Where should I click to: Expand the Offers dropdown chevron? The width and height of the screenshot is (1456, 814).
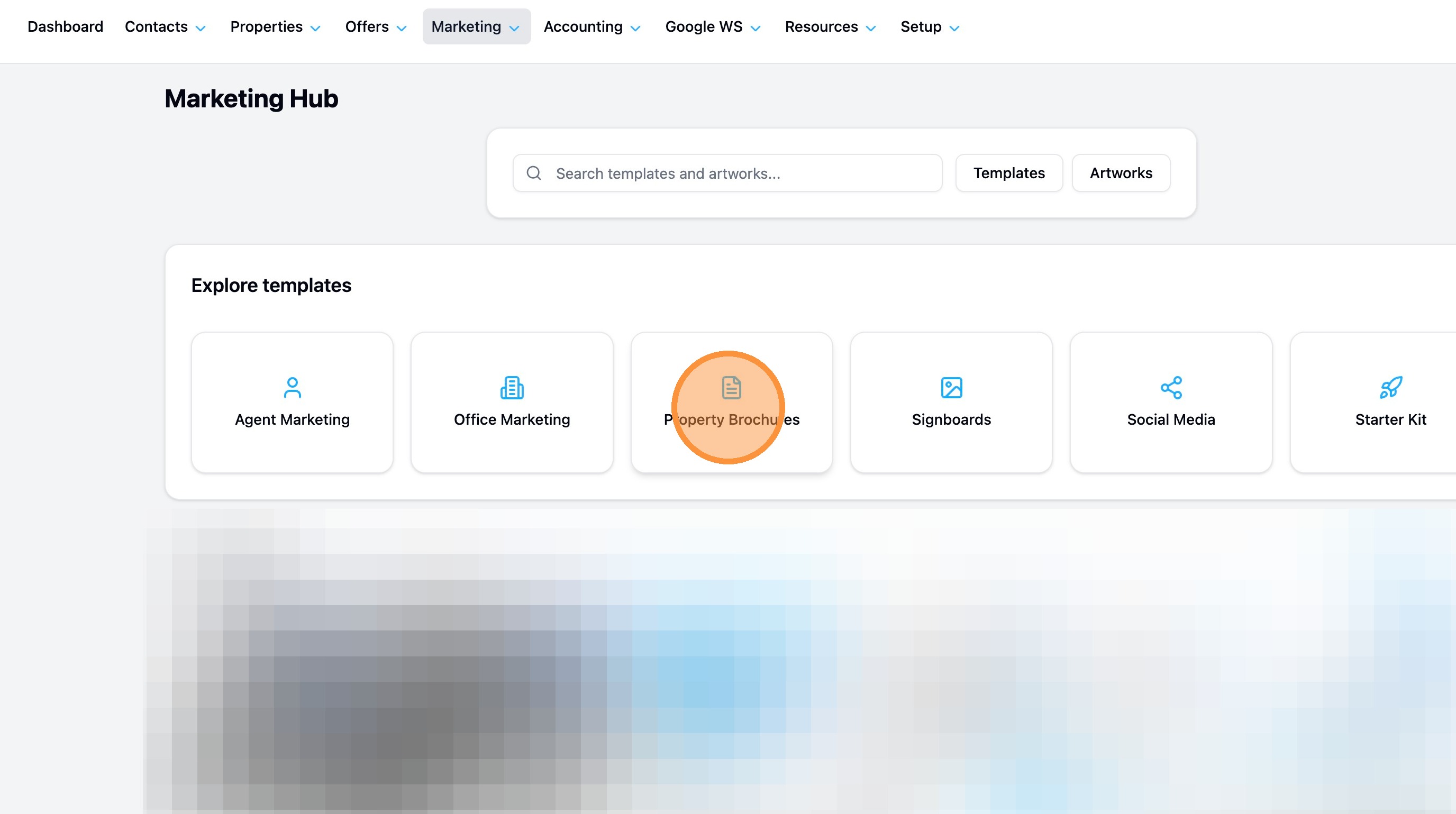[402, 28]
